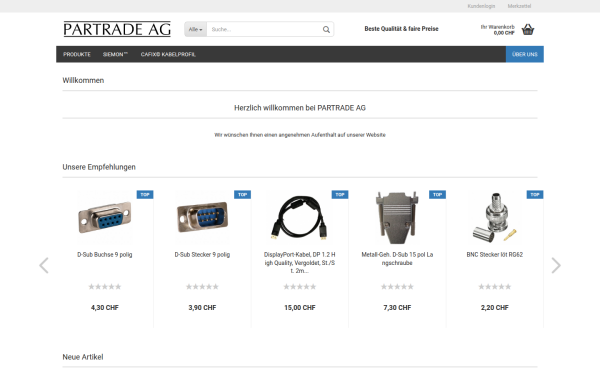Open the SIEMON menu item

[115, 54]
